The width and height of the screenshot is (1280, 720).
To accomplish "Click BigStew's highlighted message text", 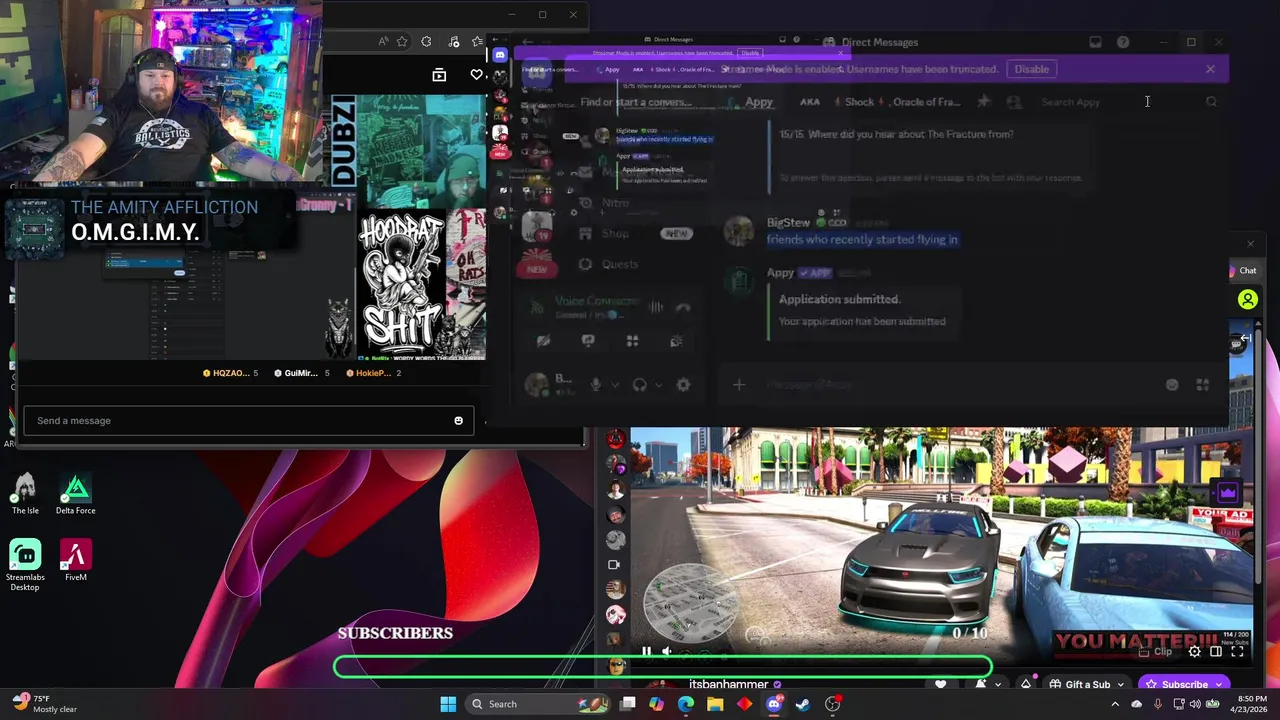I will click(x=862, y=239).
